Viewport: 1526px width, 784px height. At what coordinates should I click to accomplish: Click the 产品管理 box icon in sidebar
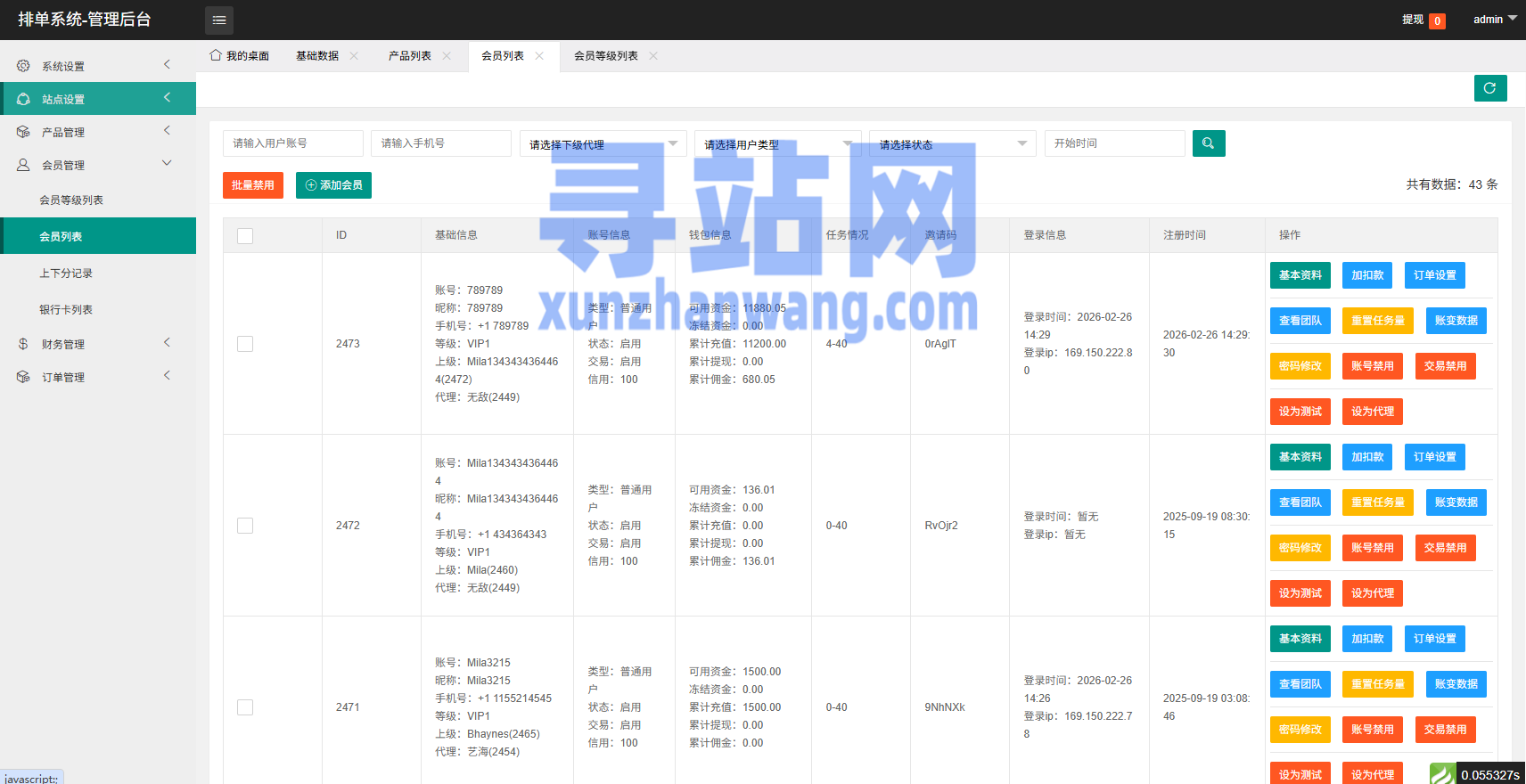[23, 132]
